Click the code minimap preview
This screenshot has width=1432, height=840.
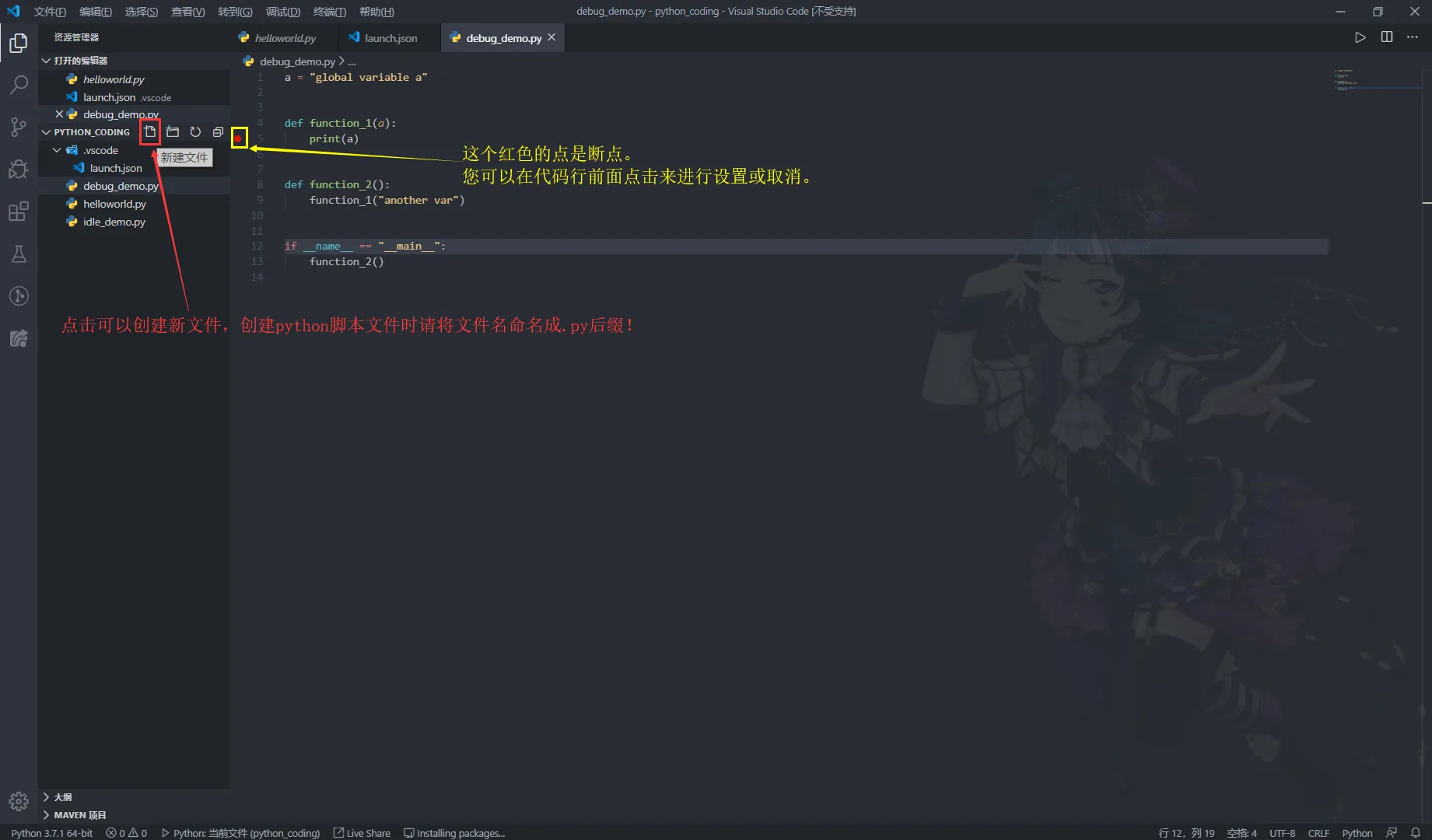1376,80
